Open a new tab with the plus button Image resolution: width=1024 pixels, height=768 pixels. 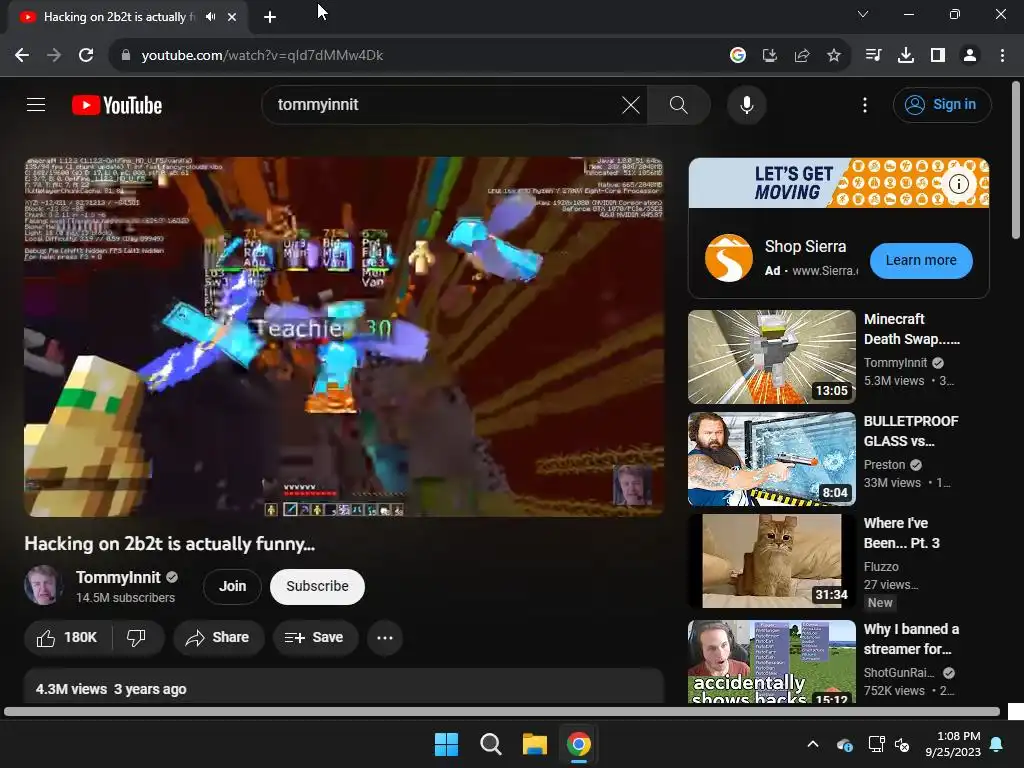point(270,17)
